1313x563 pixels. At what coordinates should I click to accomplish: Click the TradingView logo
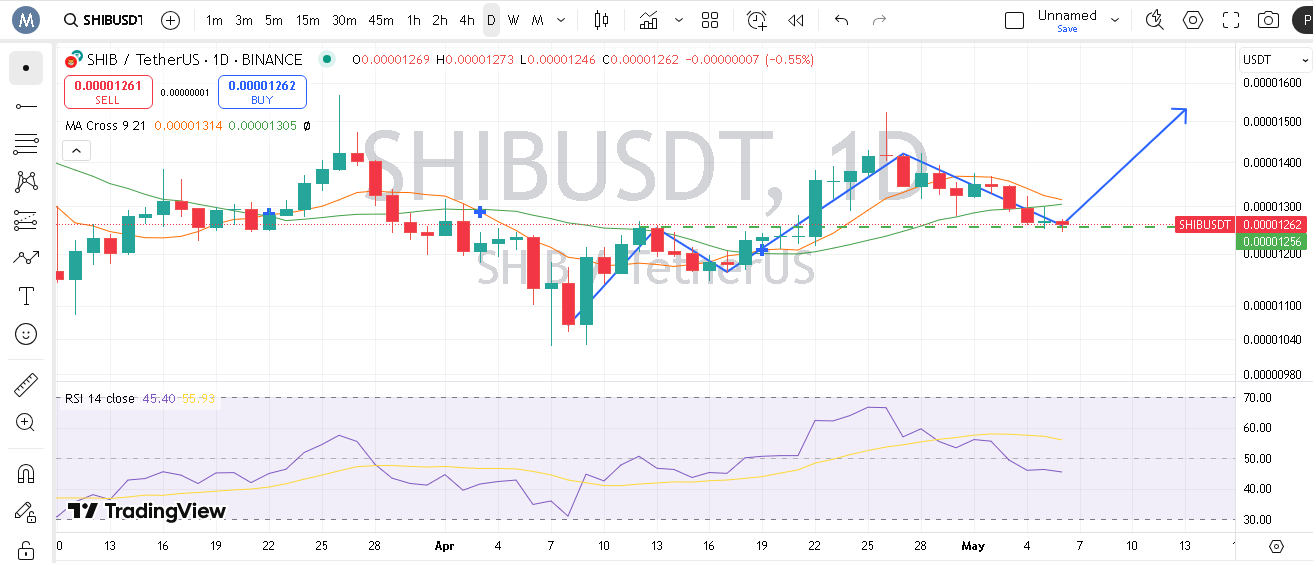(147, 511)
